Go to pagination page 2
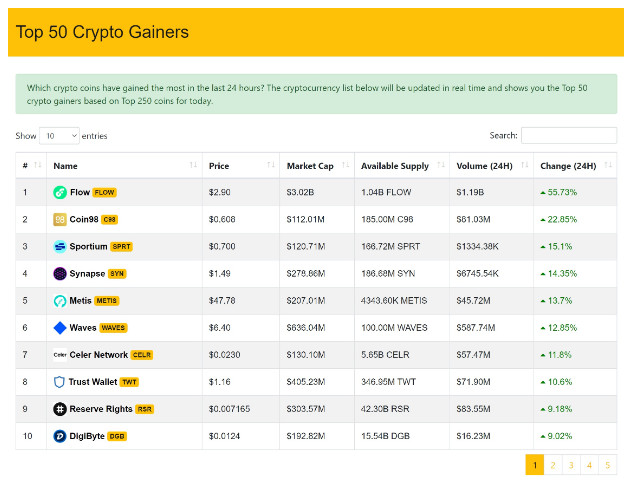 click(x=553, y=465)
